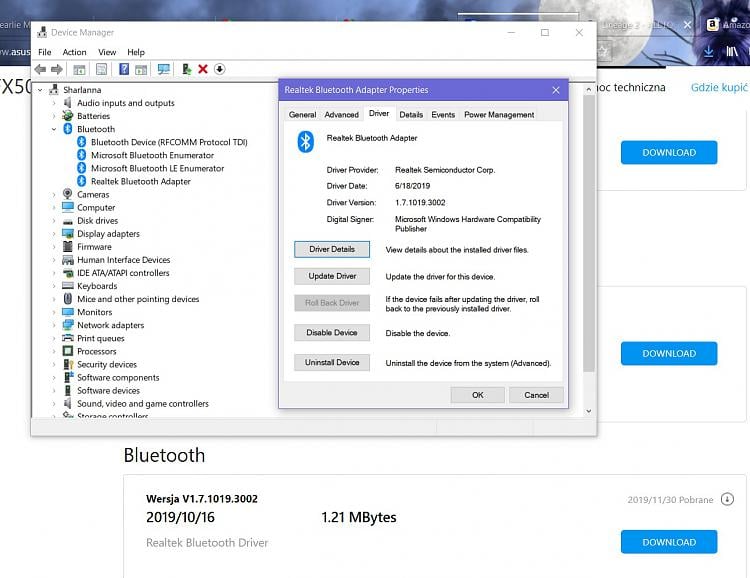Click DOWNLOAD for Realtek Bluetooth Driver
Screen dimensions: 750x578
669,542
